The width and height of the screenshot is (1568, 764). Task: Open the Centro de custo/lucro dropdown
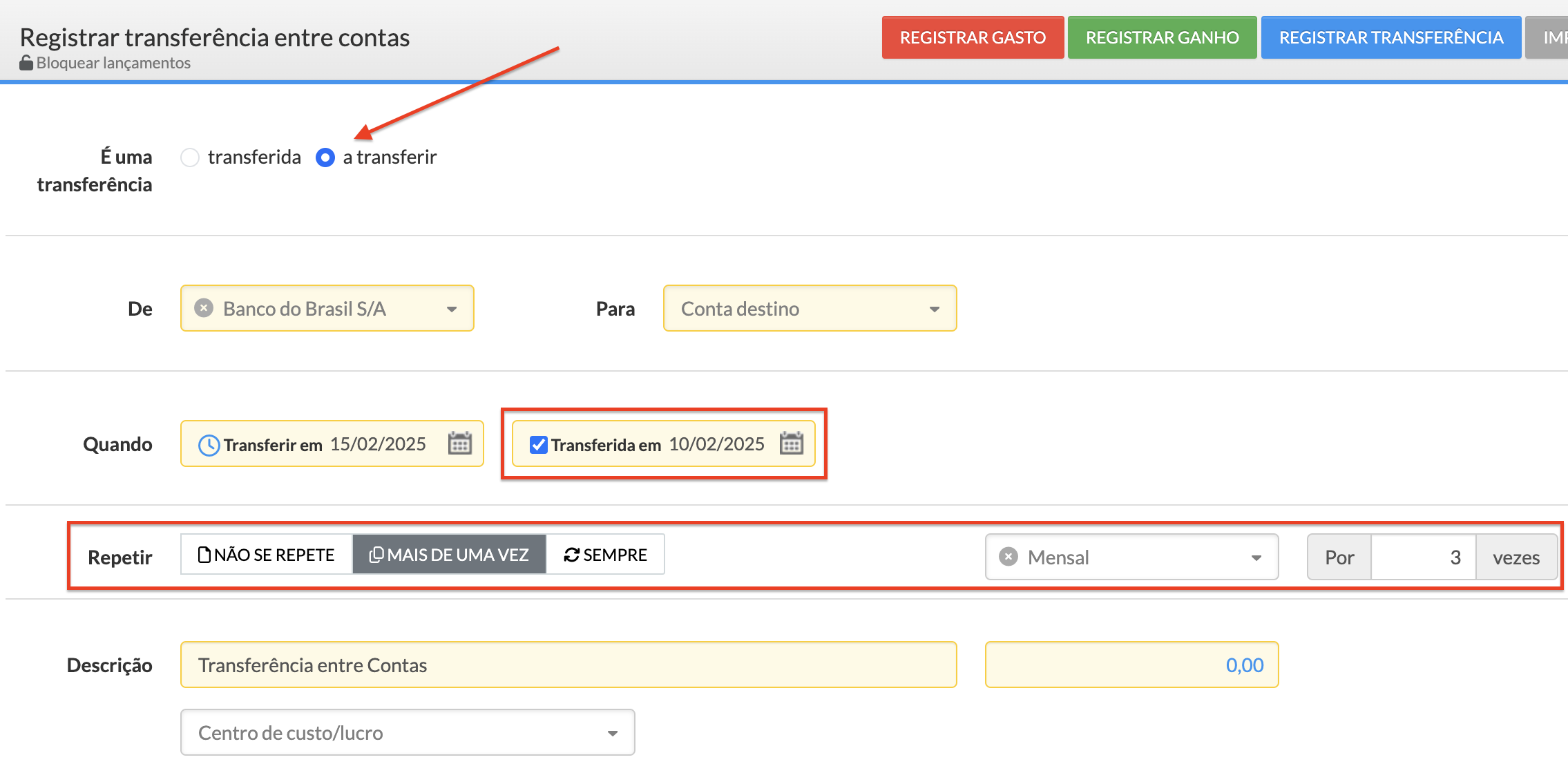click(x=408, y=733)
